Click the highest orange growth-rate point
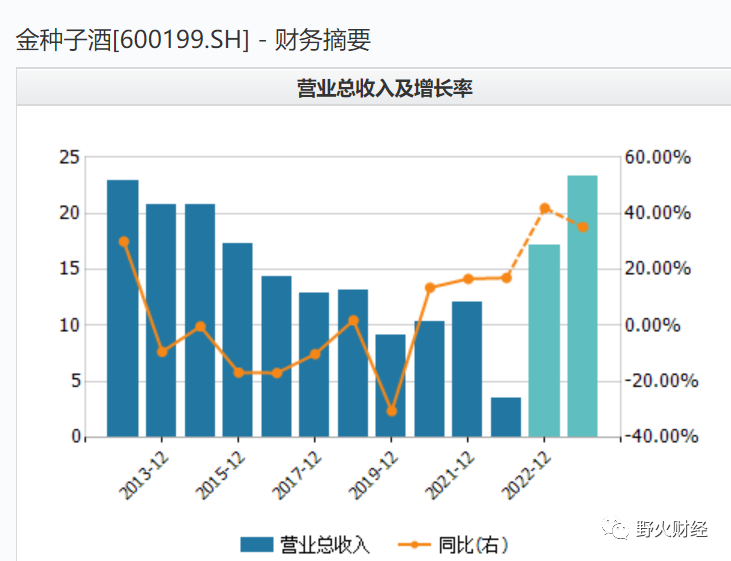Screen dimensions: 731x561 (545, 208)
